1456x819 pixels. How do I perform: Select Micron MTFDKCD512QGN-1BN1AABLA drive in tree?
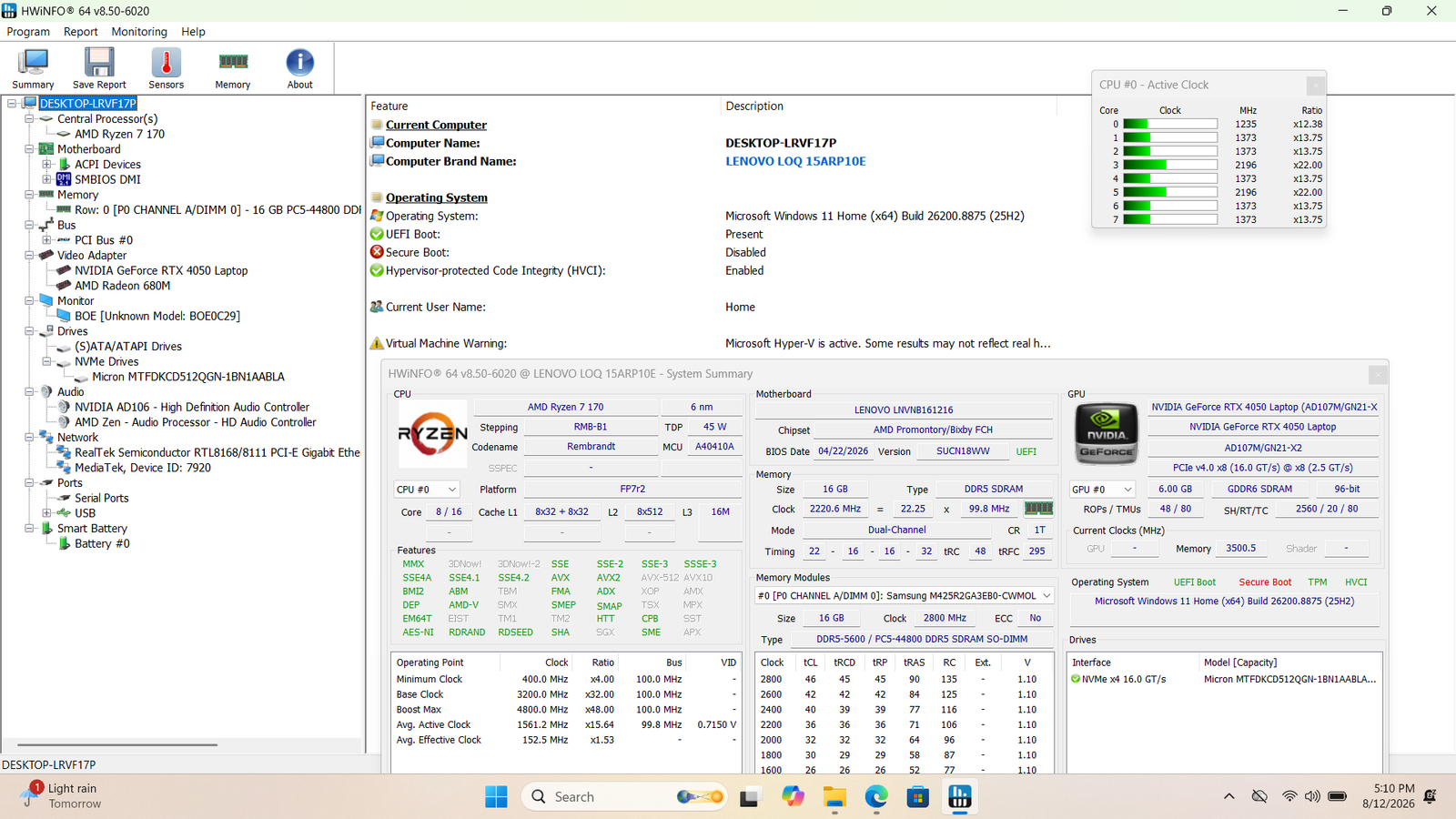188,377
